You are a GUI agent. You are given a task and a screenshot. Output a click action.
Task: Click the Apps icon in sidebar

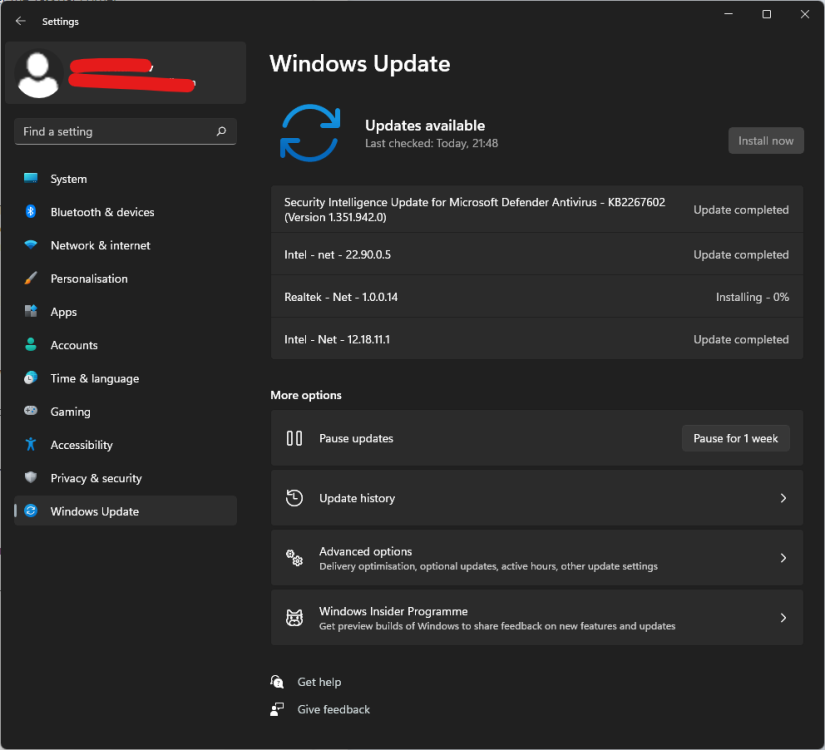[31, 311]
